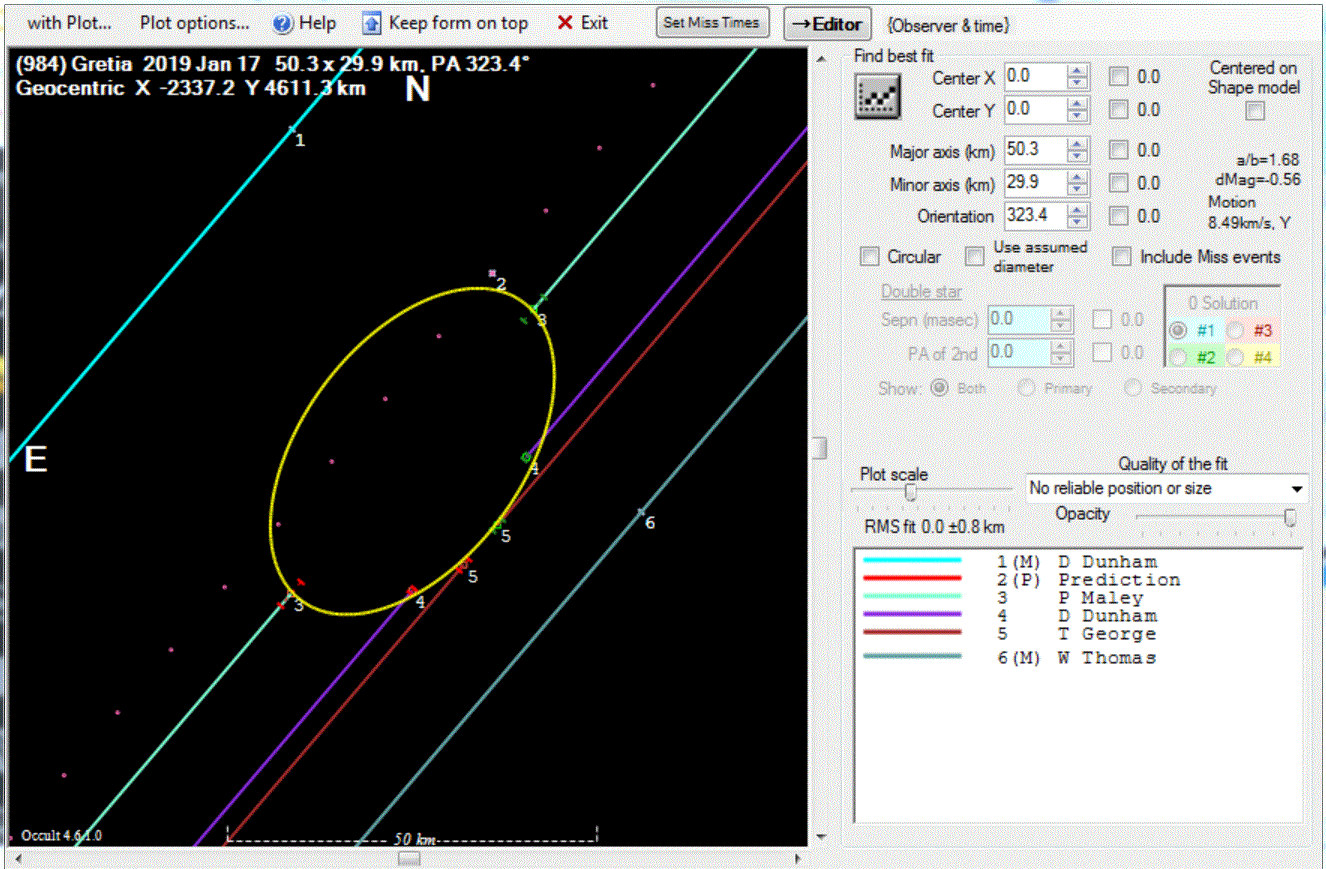Select the Both show radio button
1326x869 pixels.
click(939, 388)
